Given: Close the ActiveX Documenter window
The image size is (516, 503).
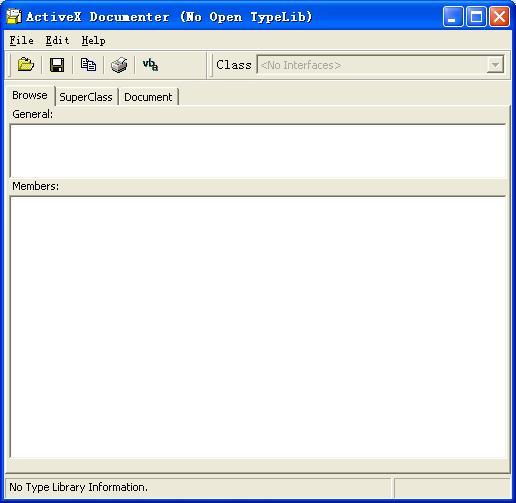Looking at the screenshot, I should pos(499,16).
